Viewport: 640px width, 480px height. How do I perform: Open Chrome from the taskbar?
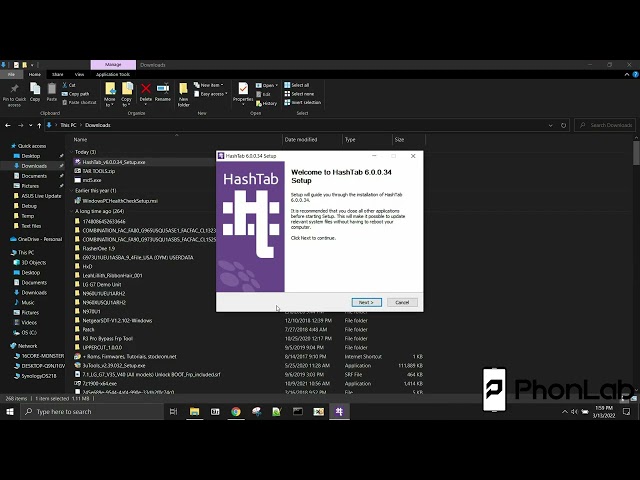tap(236, 412)
